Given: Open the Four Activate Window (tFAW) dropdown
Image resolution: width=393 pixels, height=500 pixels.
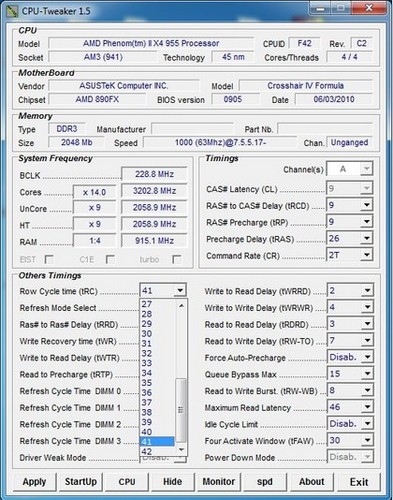Looking at the screenshot, I should 367,440.
